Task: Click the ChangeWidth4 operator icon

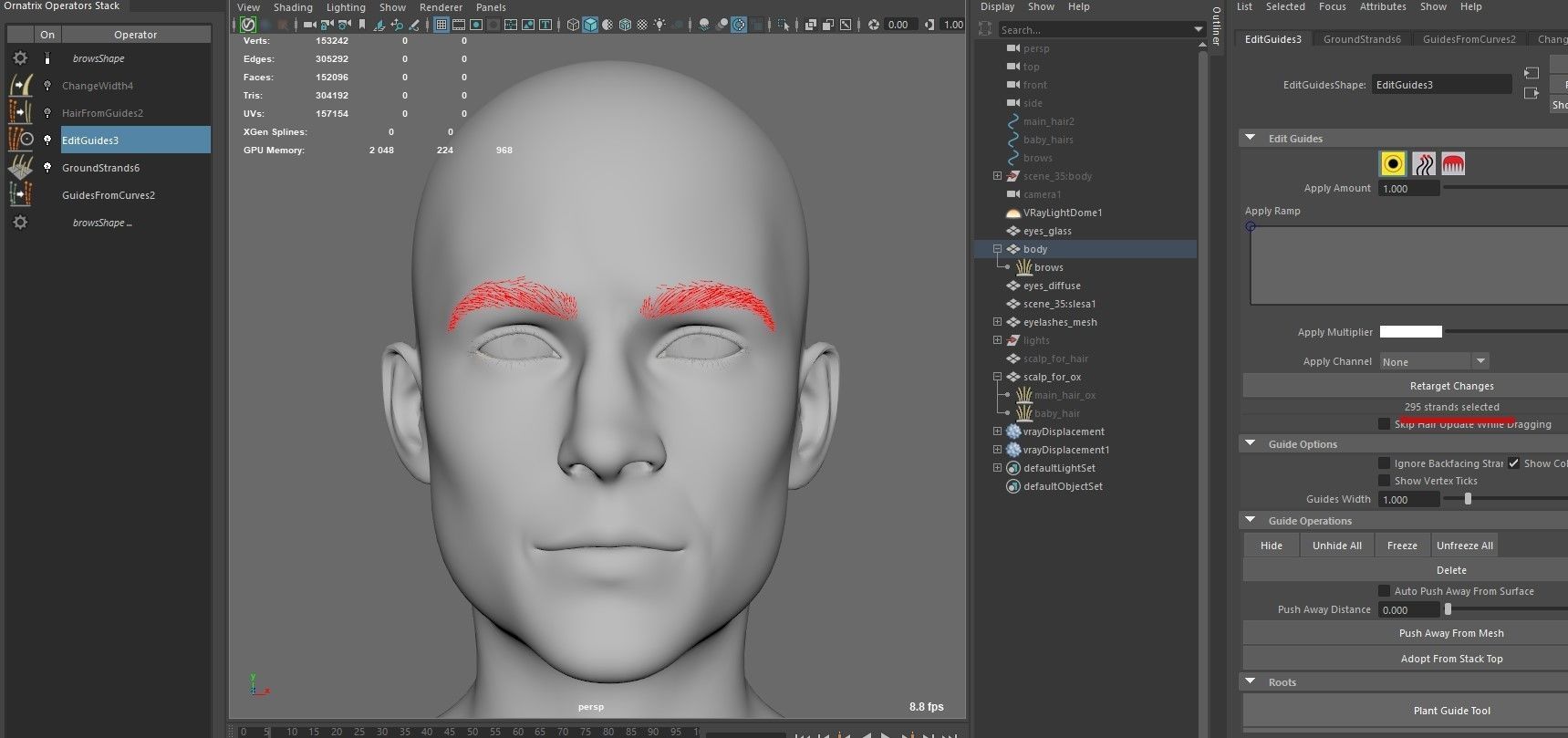Action: pos(20,86)
